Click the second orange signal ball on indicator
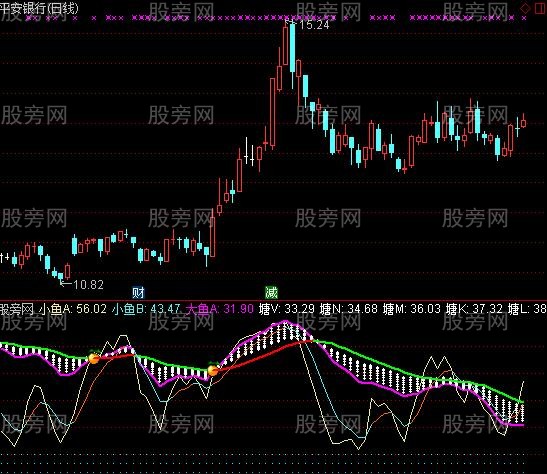 [213, 370]
